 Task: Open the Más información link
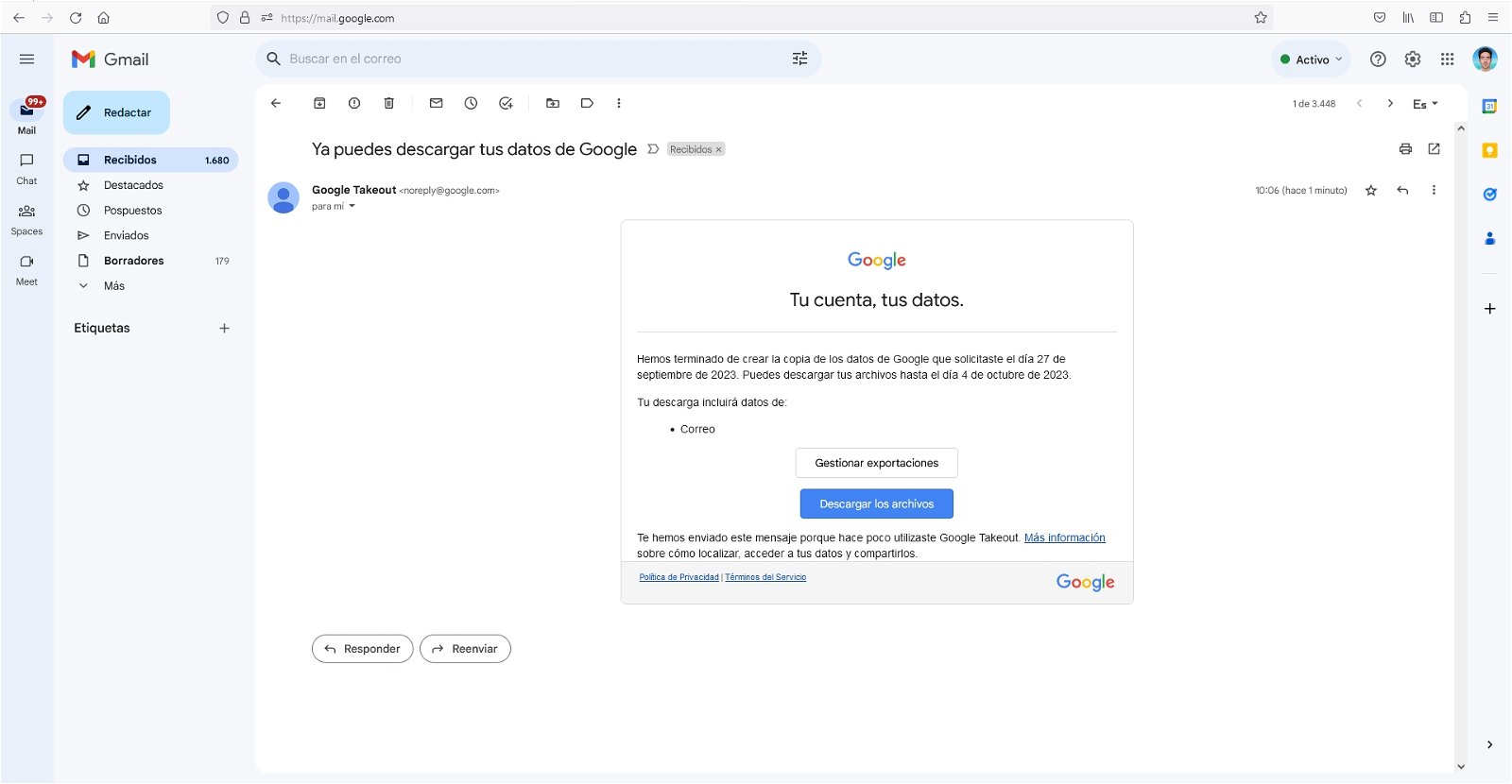[x=1065, y=537]
